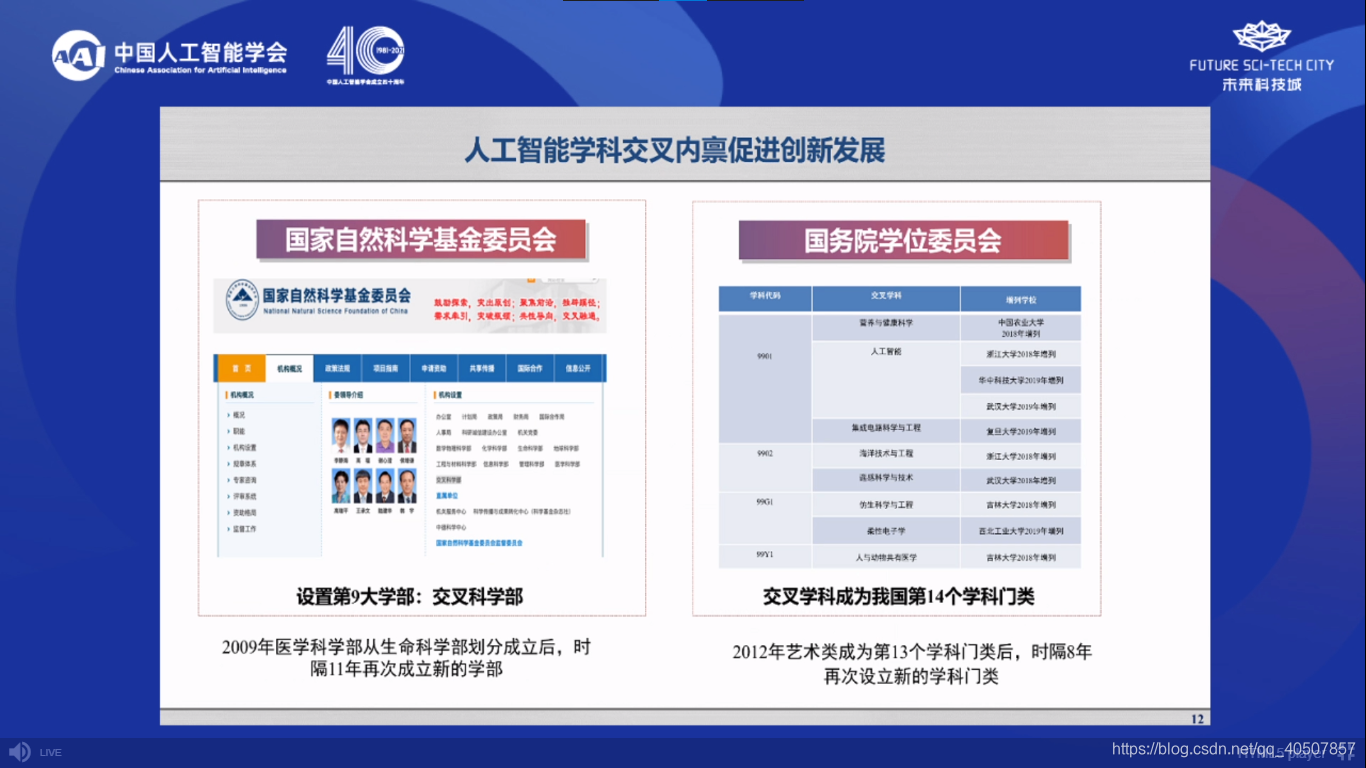This screenshot has height=768, width=1366.
Task: Select the 共享传播 navigation tab
Action: point(482,368)
